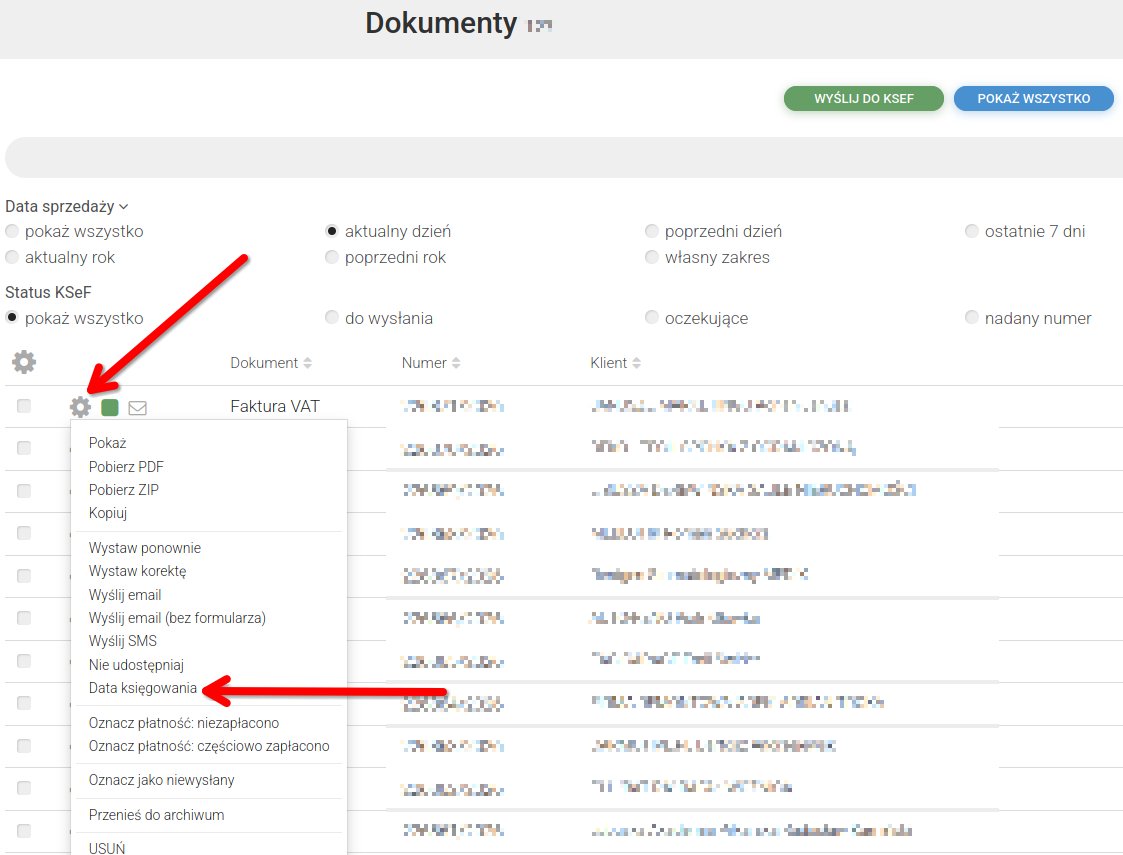Choose 'Oznacz jako niewysłany'

coord(162,780)
